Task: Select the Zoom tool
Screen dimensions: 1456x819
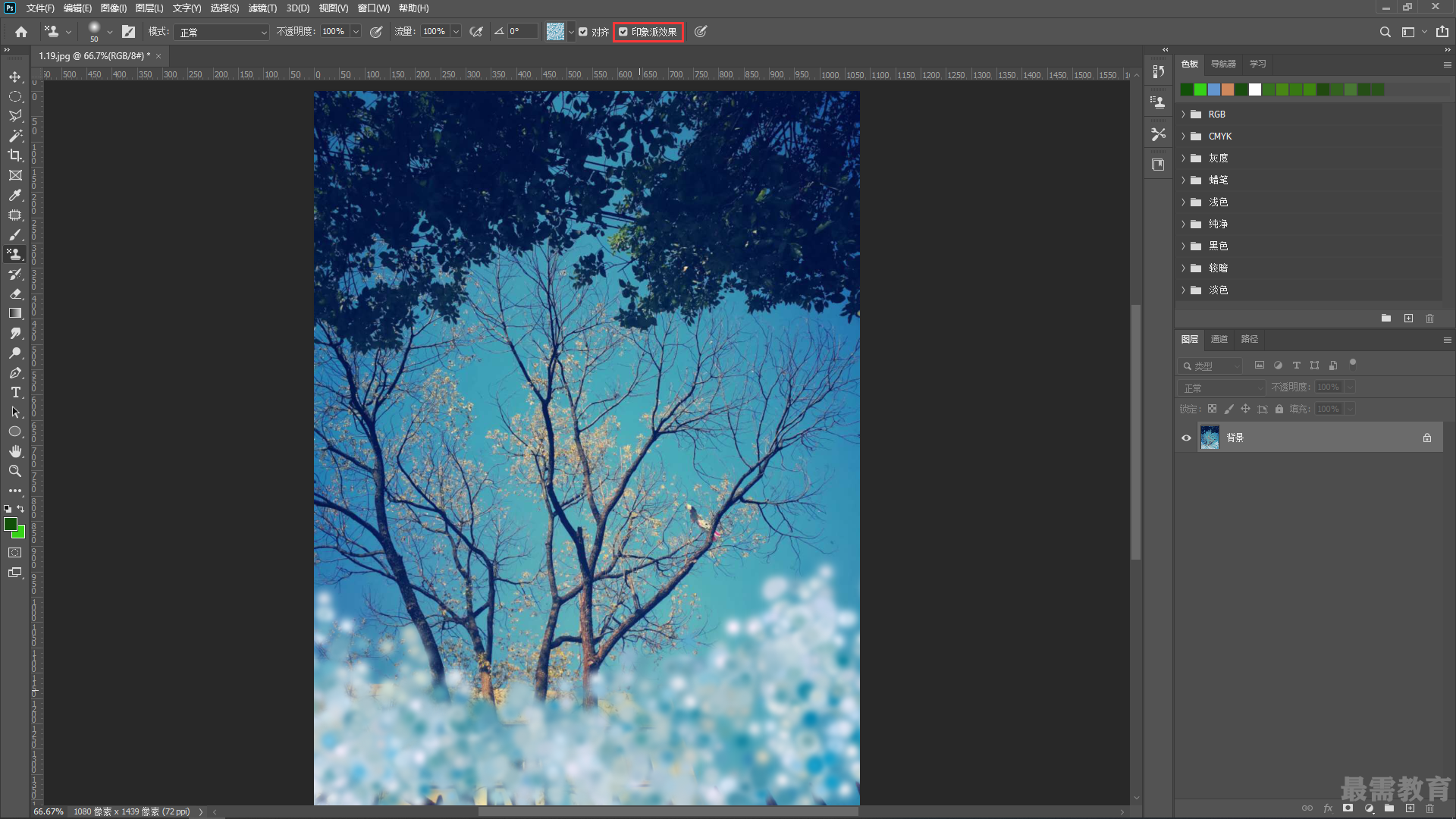Action: (15, 471)
